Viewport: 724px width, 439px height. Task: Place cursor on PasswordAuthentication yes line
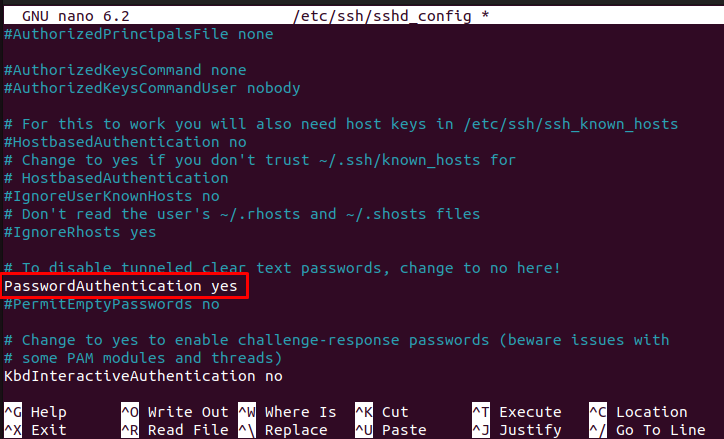(121, 286)
